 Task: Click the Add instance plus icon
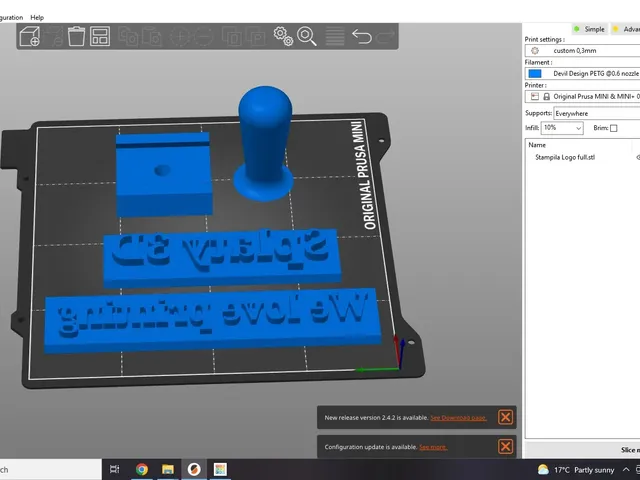tap(180, 36)
